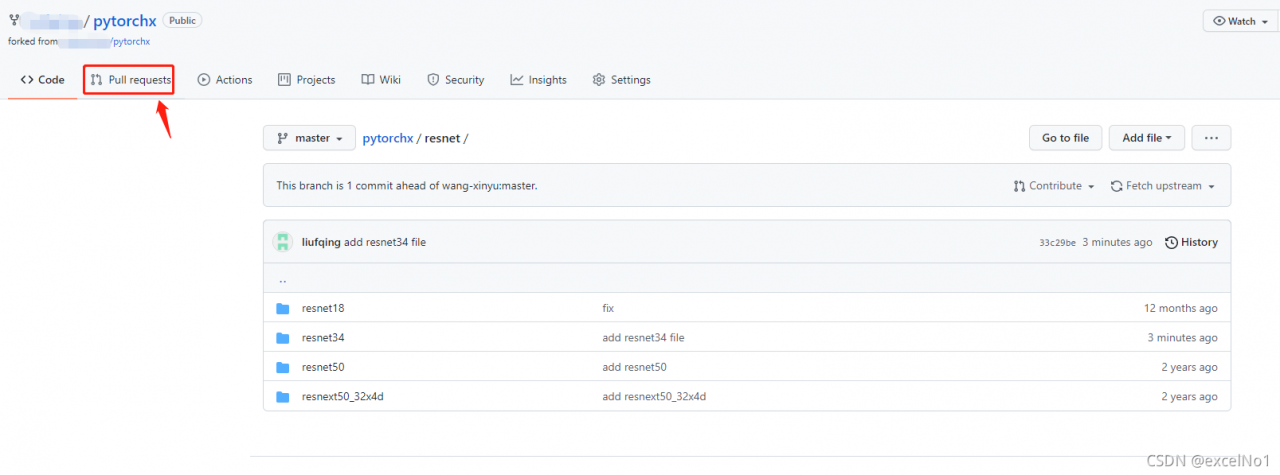Navigate to parent directory '..' row
The width and height of the screenshot is (1280, 475).
click(x=282, y=280)
